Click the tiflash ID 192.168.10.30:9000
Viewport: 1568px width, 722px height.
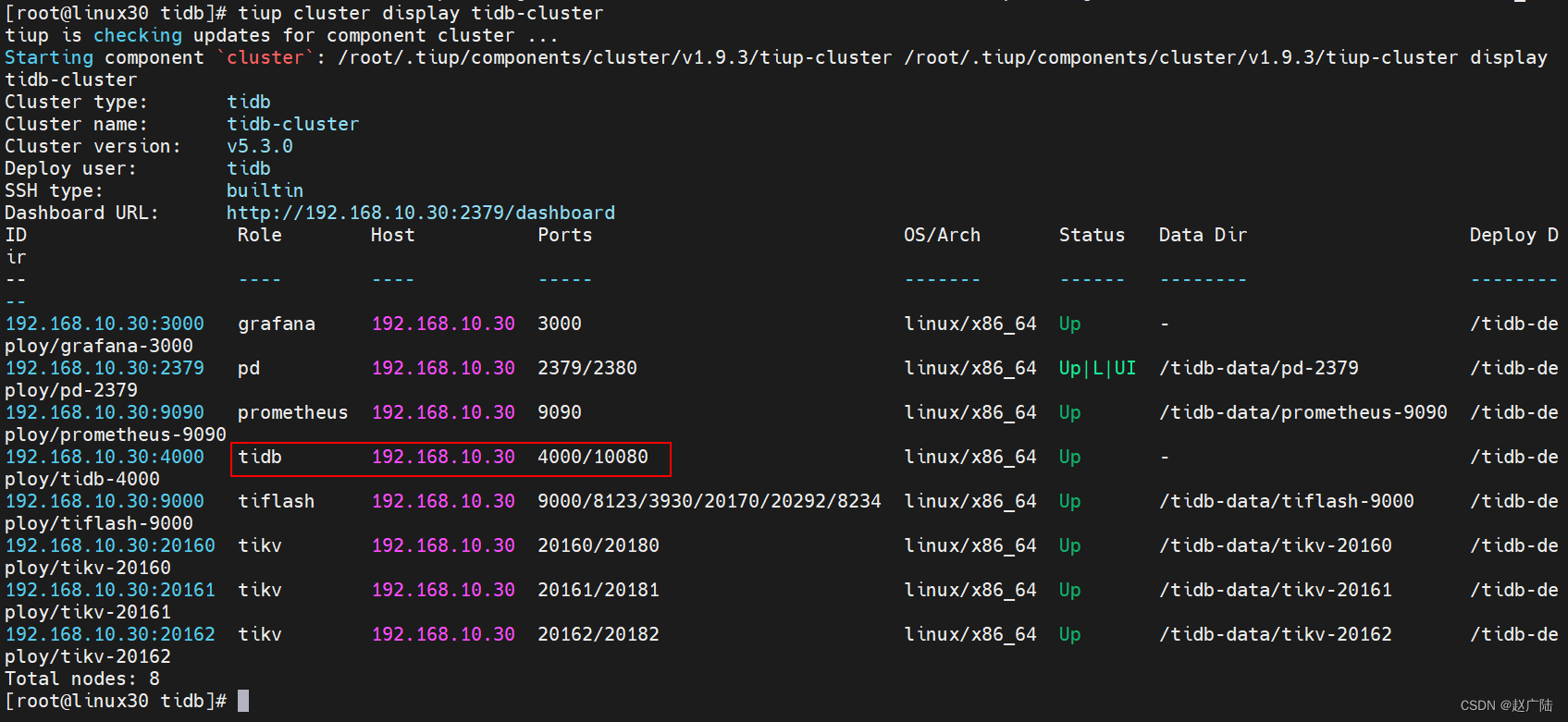(105, 501)
